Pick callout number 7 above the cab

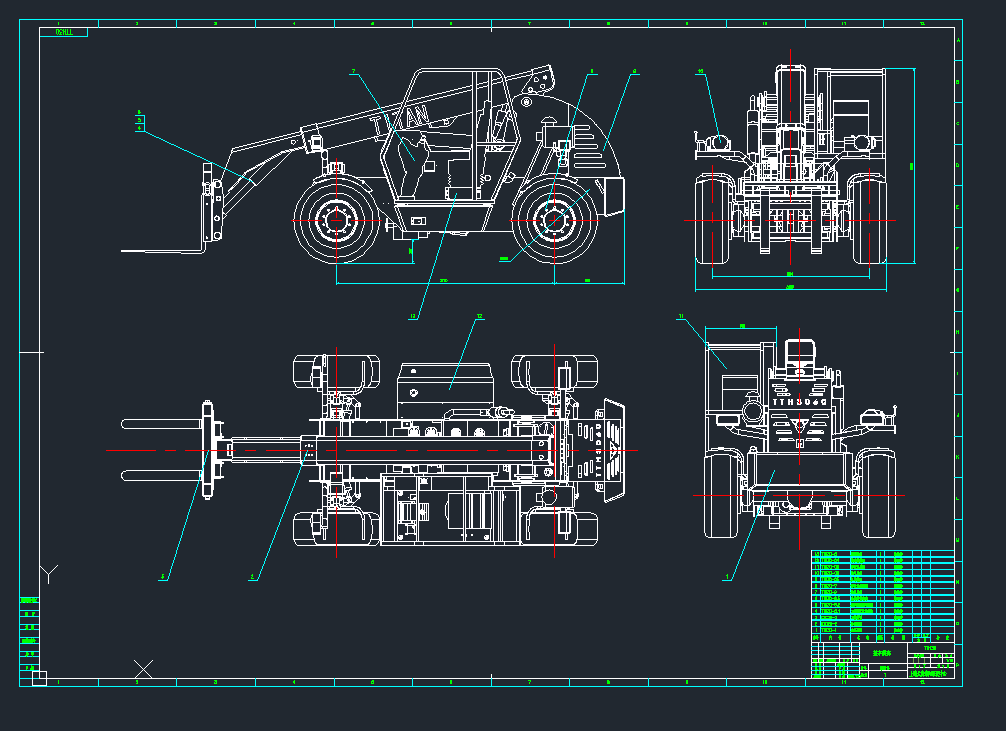click(x=353, y=72)
